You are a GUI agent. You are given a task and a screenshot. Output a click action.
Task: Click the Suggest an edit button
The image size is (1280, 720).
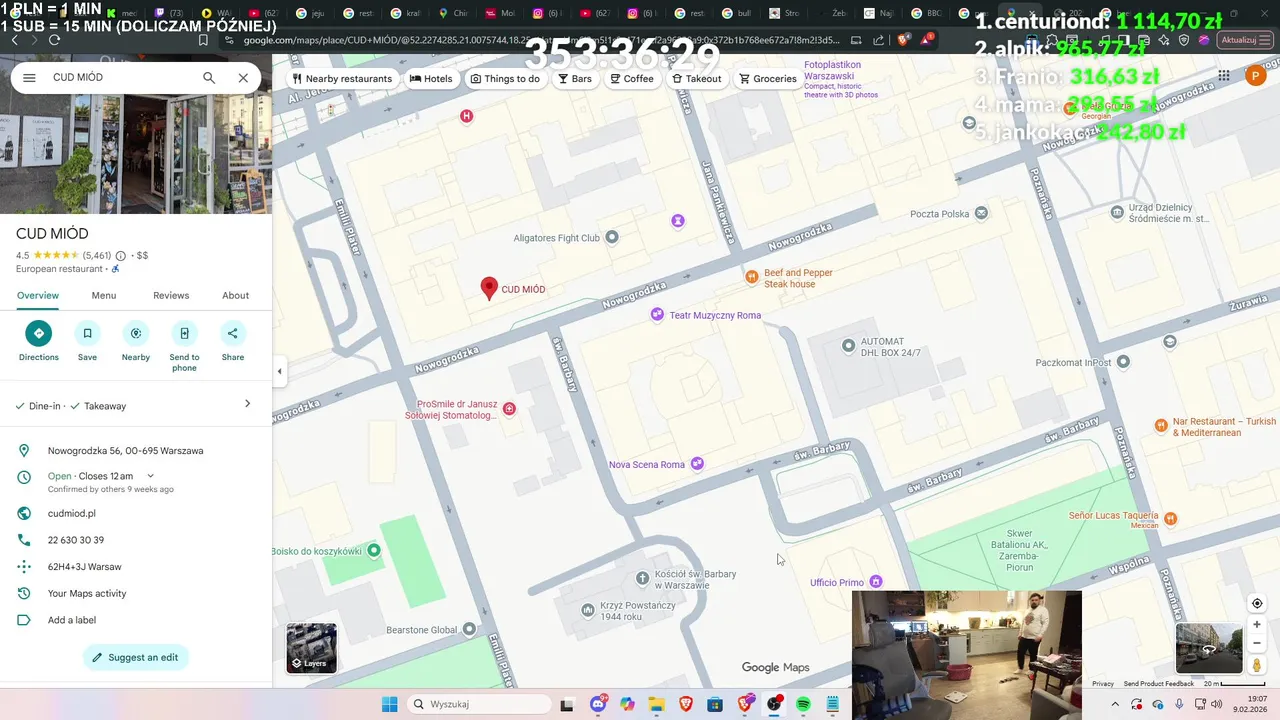136,657
